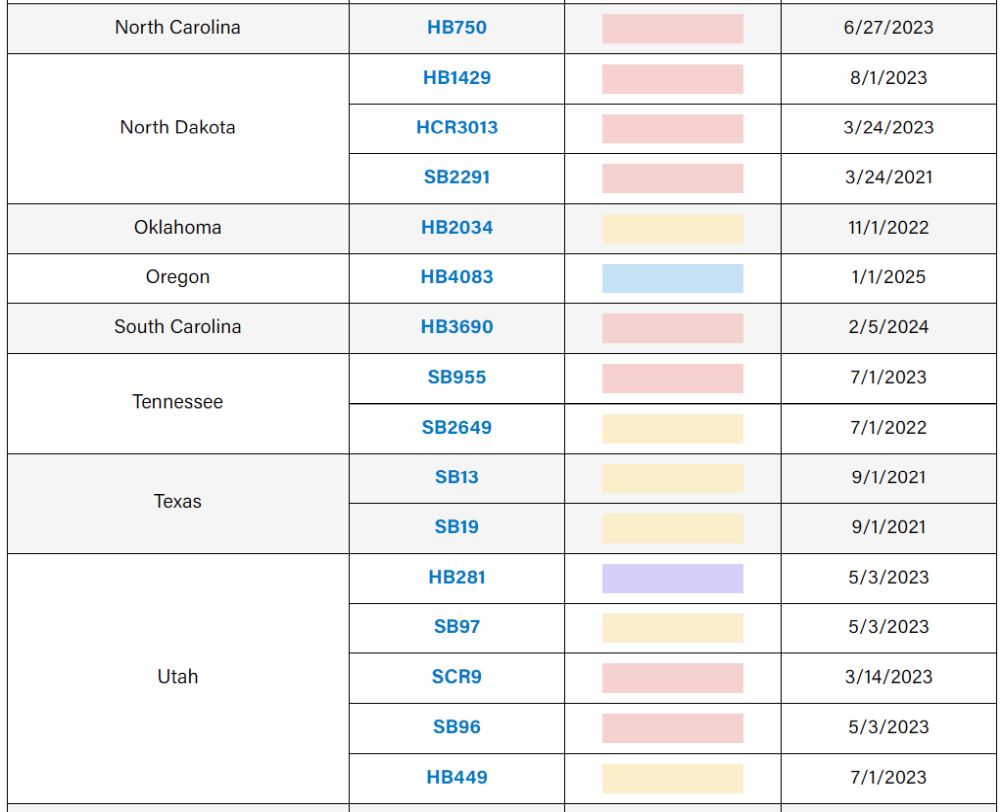Click the HB449 bill link
Screen dimensions: 1000x812
coord(457,777)
